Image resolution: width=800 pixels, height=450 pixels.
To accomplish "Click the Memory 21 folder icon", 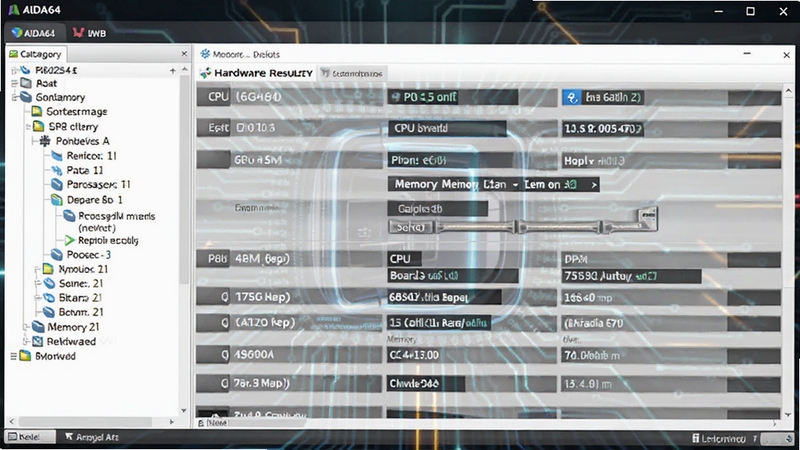I will 38,327.
